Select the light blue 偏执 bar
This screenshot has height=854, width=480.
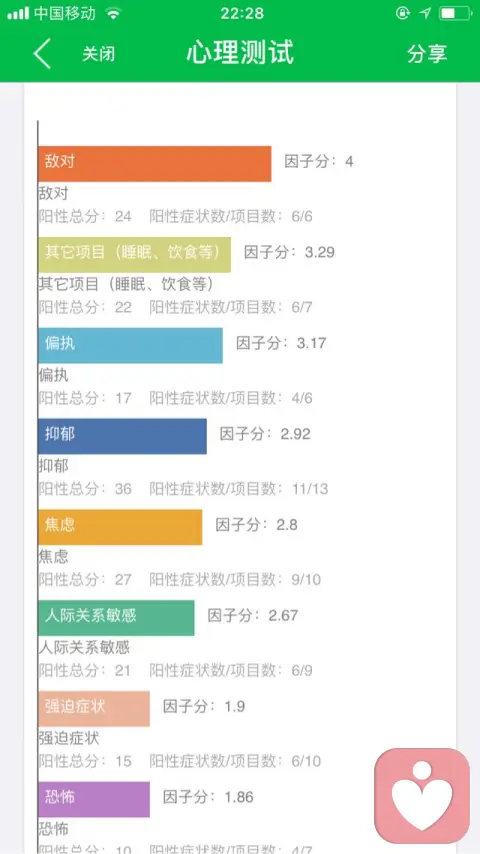[x=130, y=345]
